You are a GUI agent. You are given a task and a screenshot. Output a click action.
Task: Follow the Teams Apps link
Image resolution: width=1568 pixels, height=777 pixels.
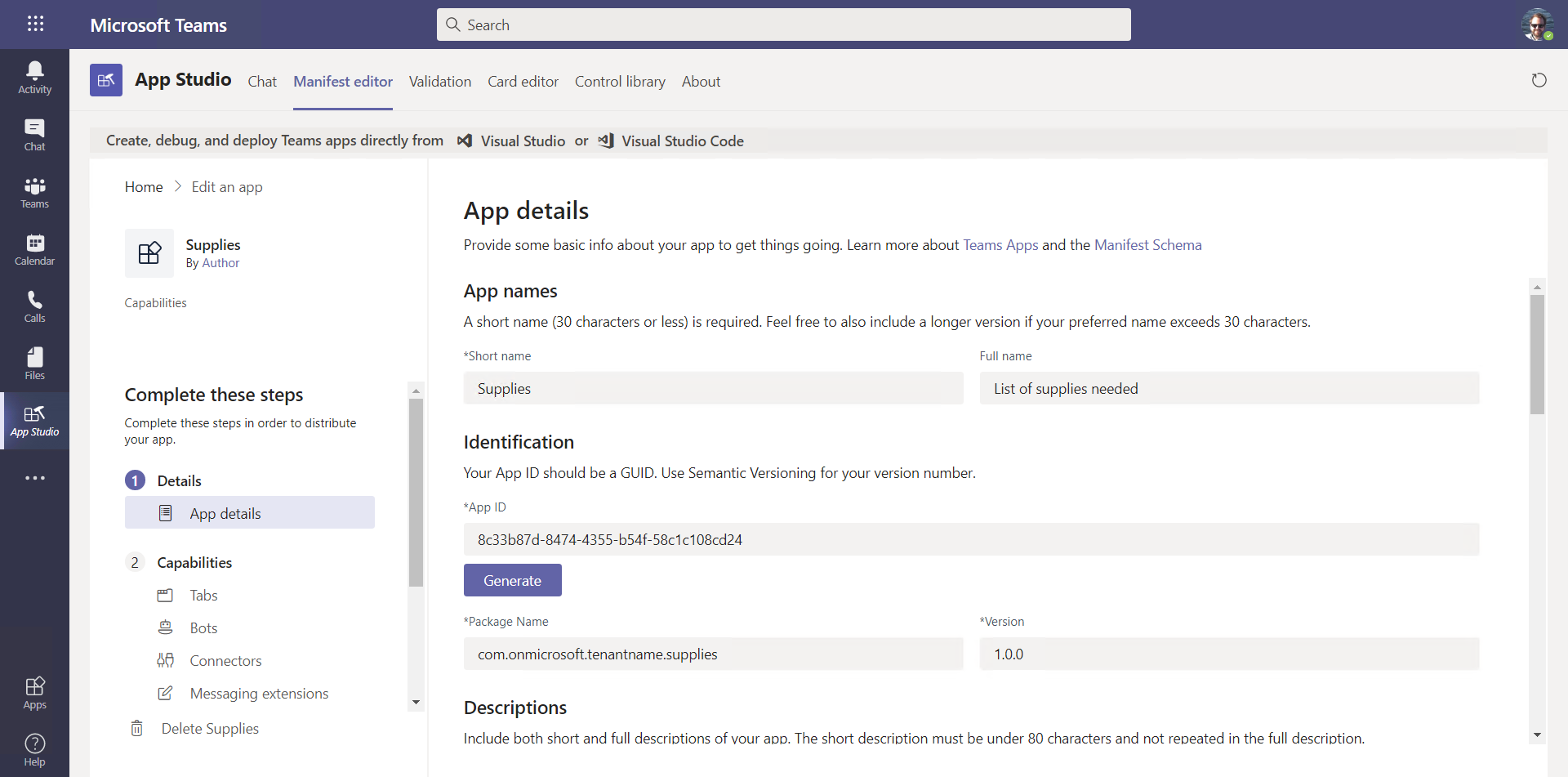click(1000, 245)
